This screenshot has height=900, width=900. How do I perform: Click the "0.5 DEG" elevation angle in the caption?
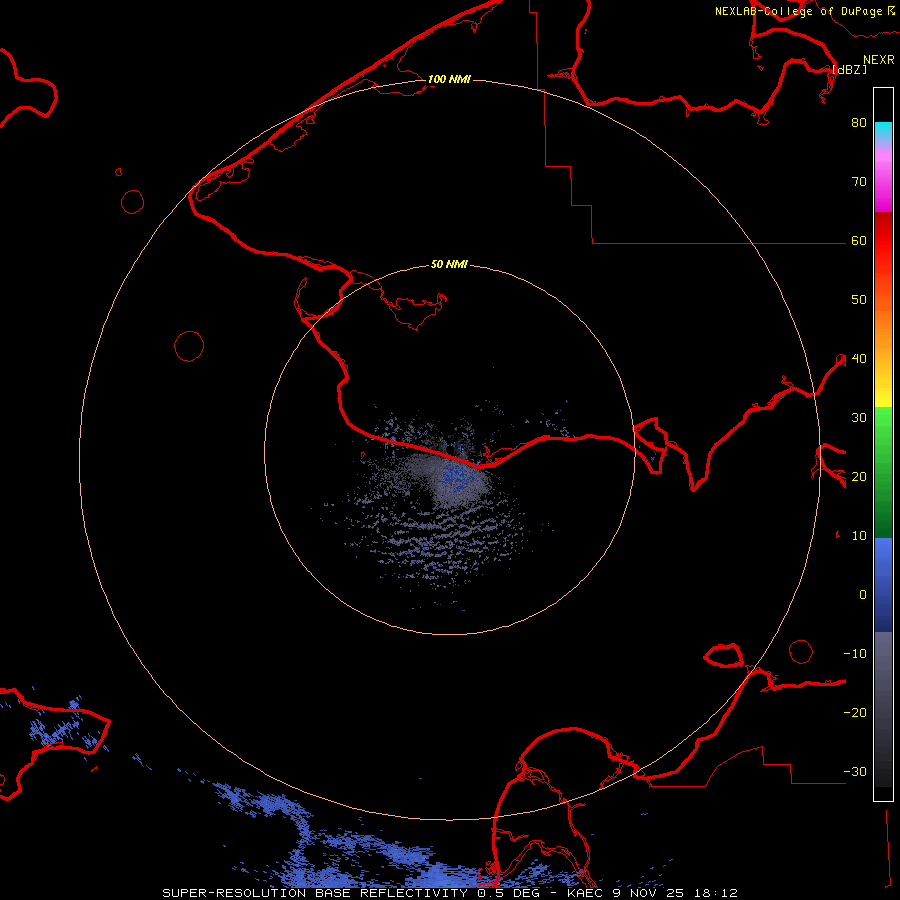(x=509, y=893)
